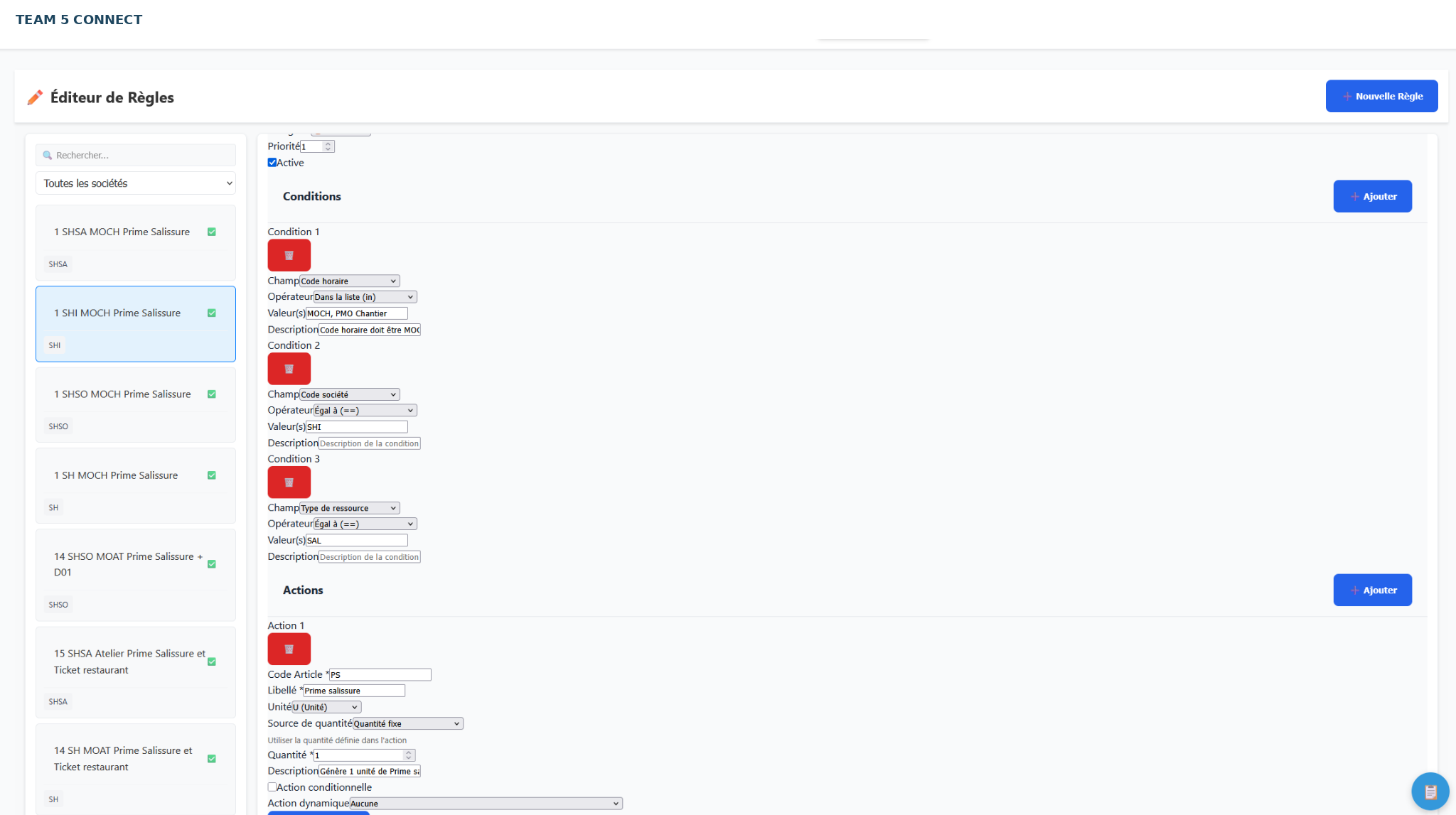The width and height of the screenshot is (1456, 815).
Task: Delete Condition 2 with its trash icon
Action: point(289,369)
